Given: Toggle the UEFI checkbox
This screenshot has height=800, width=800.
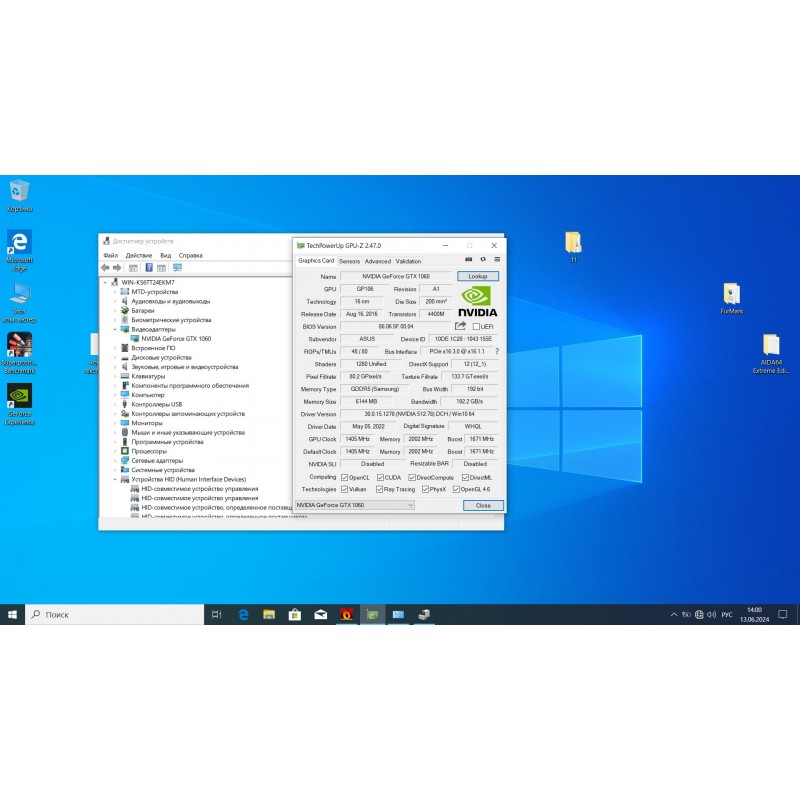Looking at the screenshot, I should pos(476,327).
